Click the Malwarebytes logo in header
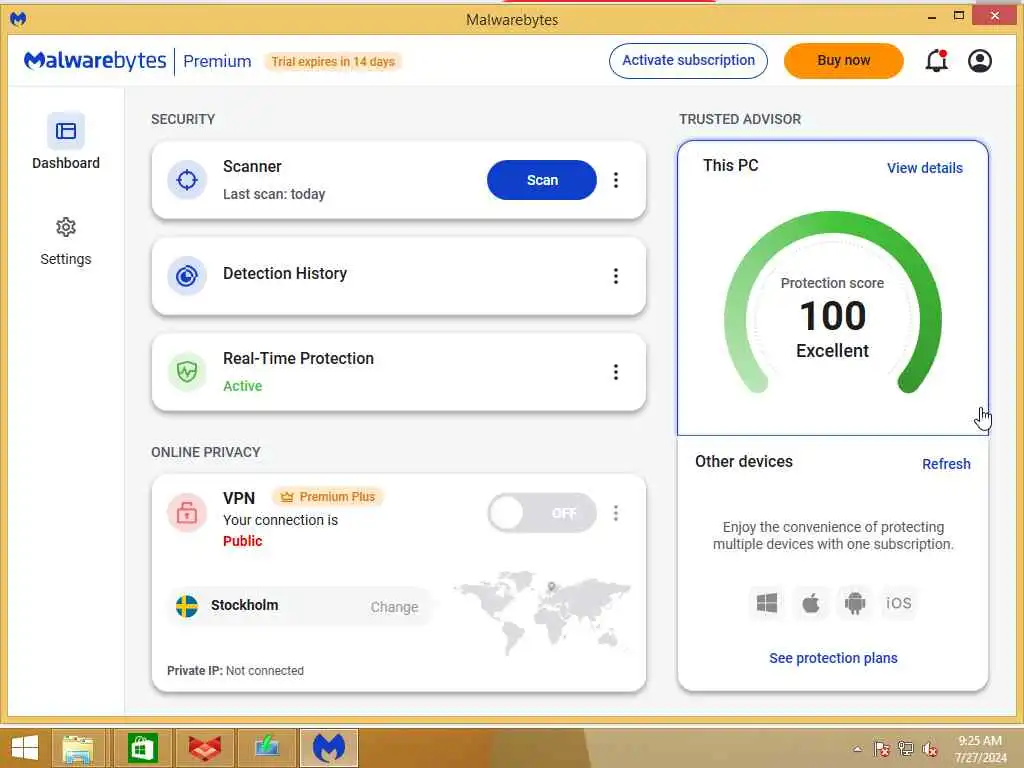Screen dimensions: 1024x768 [x=95, y=61]
